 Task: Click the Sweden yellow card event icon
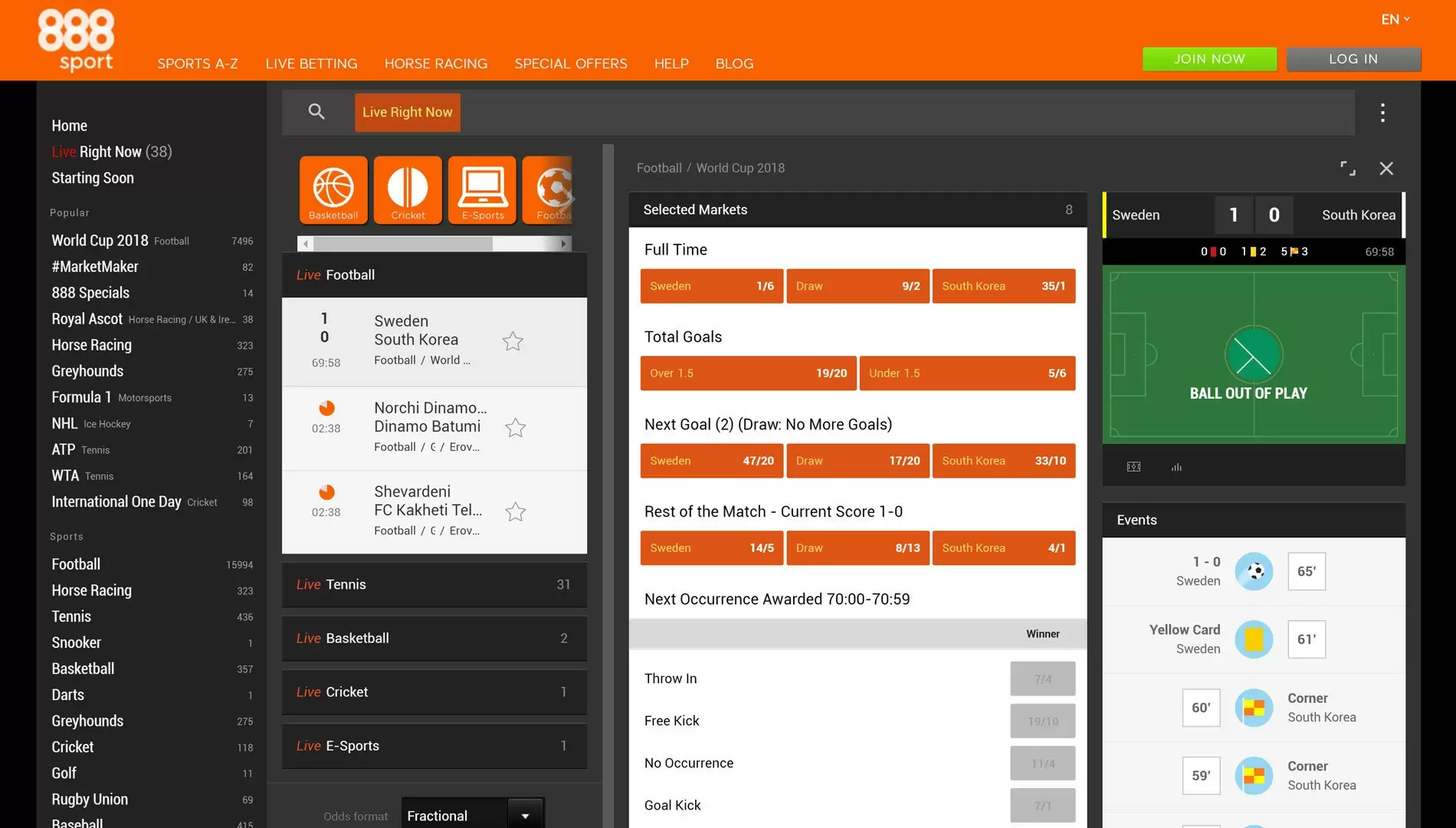click(x=1254, y=639)
